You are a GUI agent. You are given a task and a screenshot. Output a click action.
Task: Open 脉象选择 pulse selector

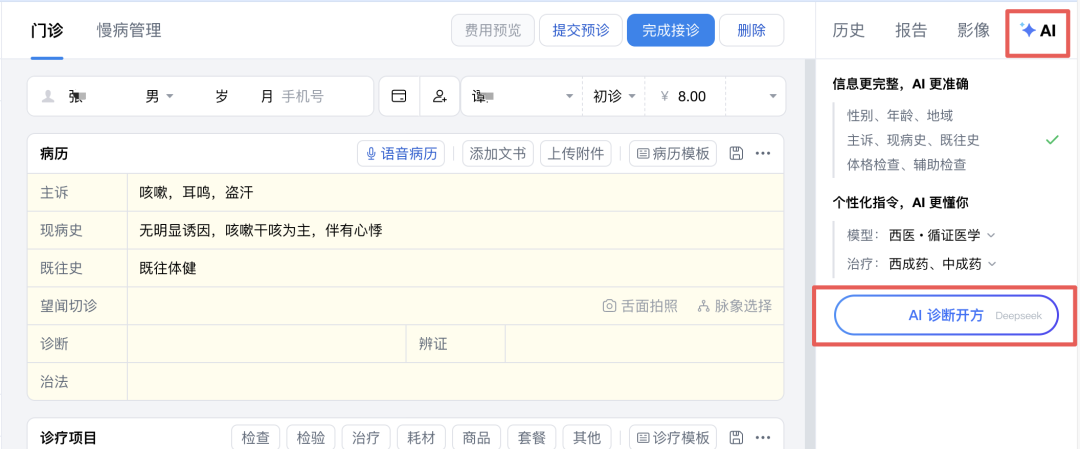(x=734, y=306)
